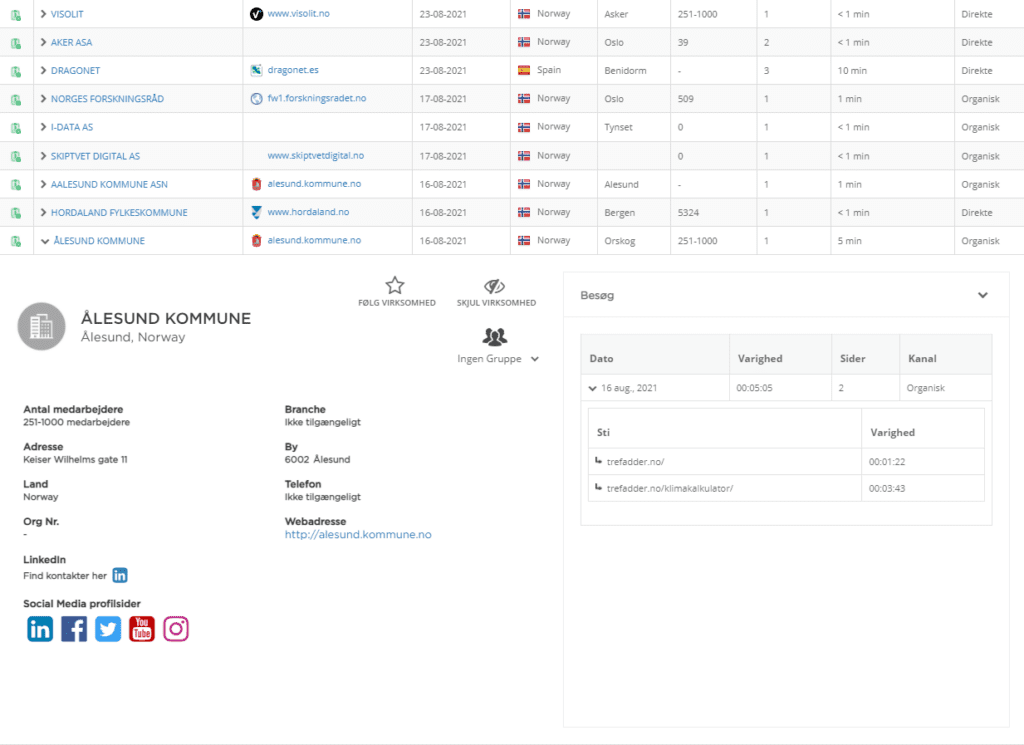Click the favicon beside fw1.forskningsradet.no

pos(257,99)
